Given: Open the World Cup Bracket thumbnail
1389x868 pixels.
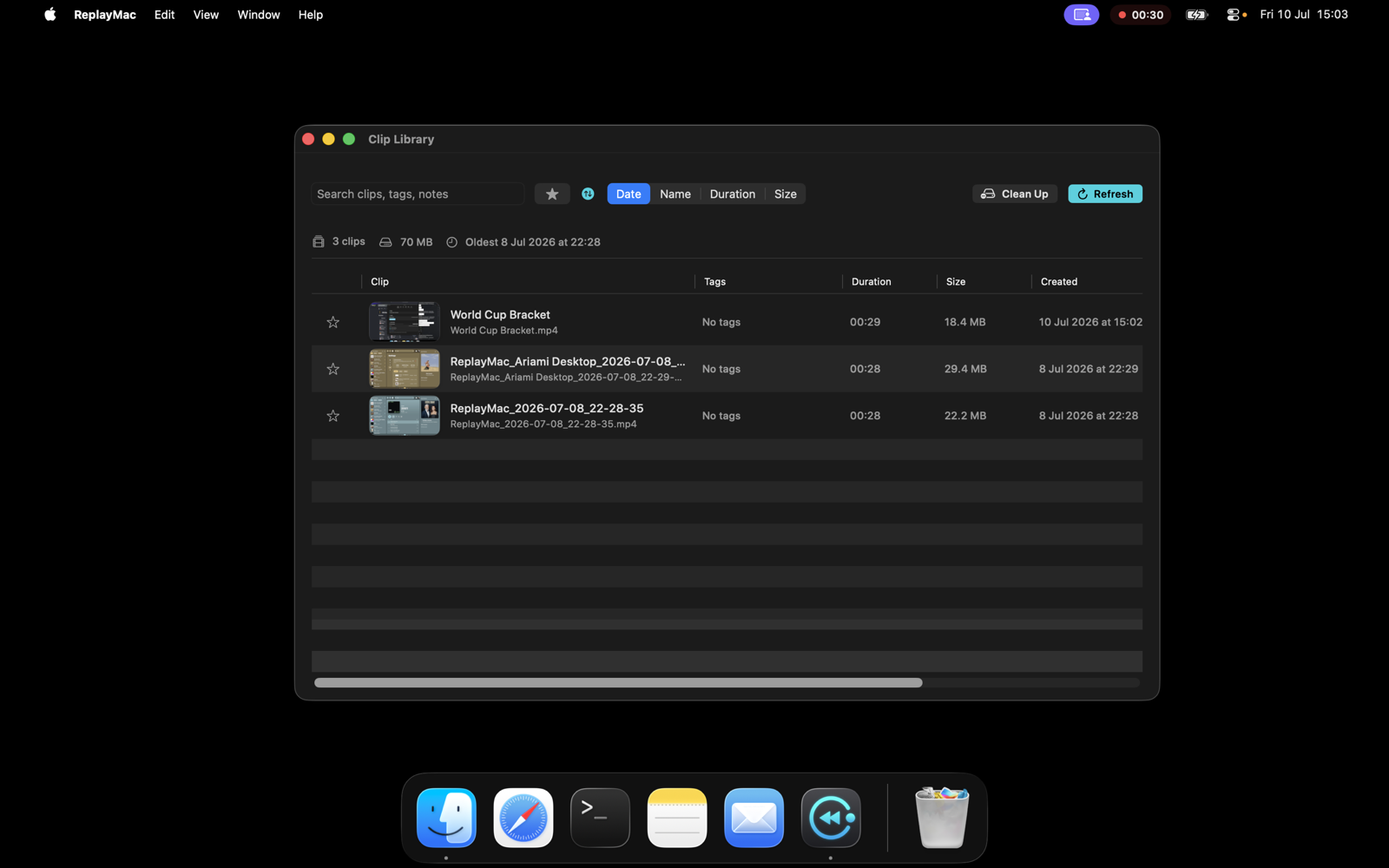Looking at the screenshot, I should pyautogui.click(x=405, y=321).
